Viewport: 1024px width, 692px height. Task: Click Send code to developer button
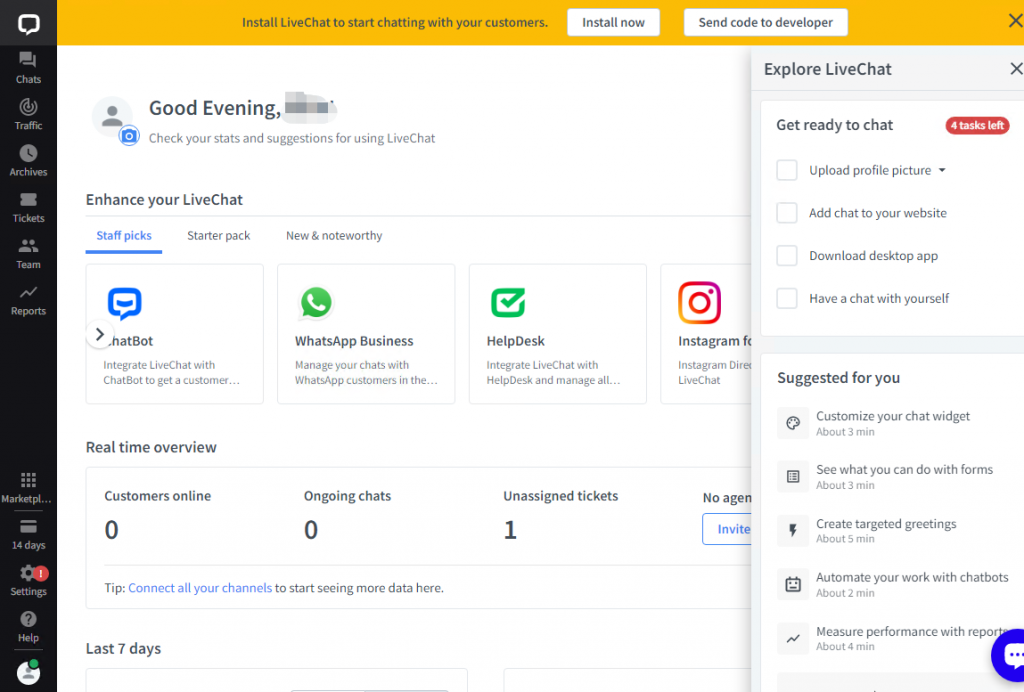point(765,22)
